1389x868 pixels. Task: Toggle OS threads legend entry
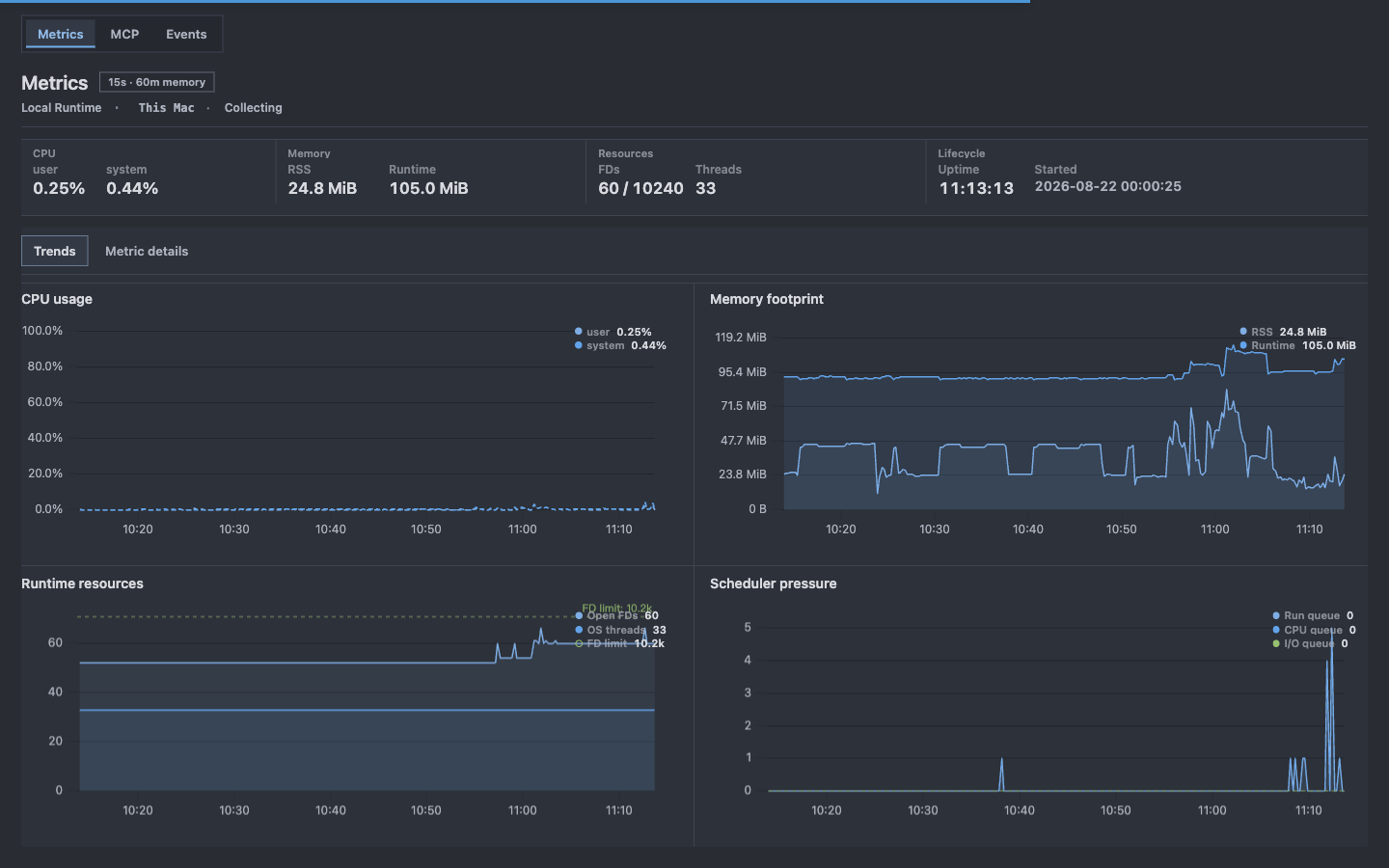pyautogui.click(x=620, y=630)
